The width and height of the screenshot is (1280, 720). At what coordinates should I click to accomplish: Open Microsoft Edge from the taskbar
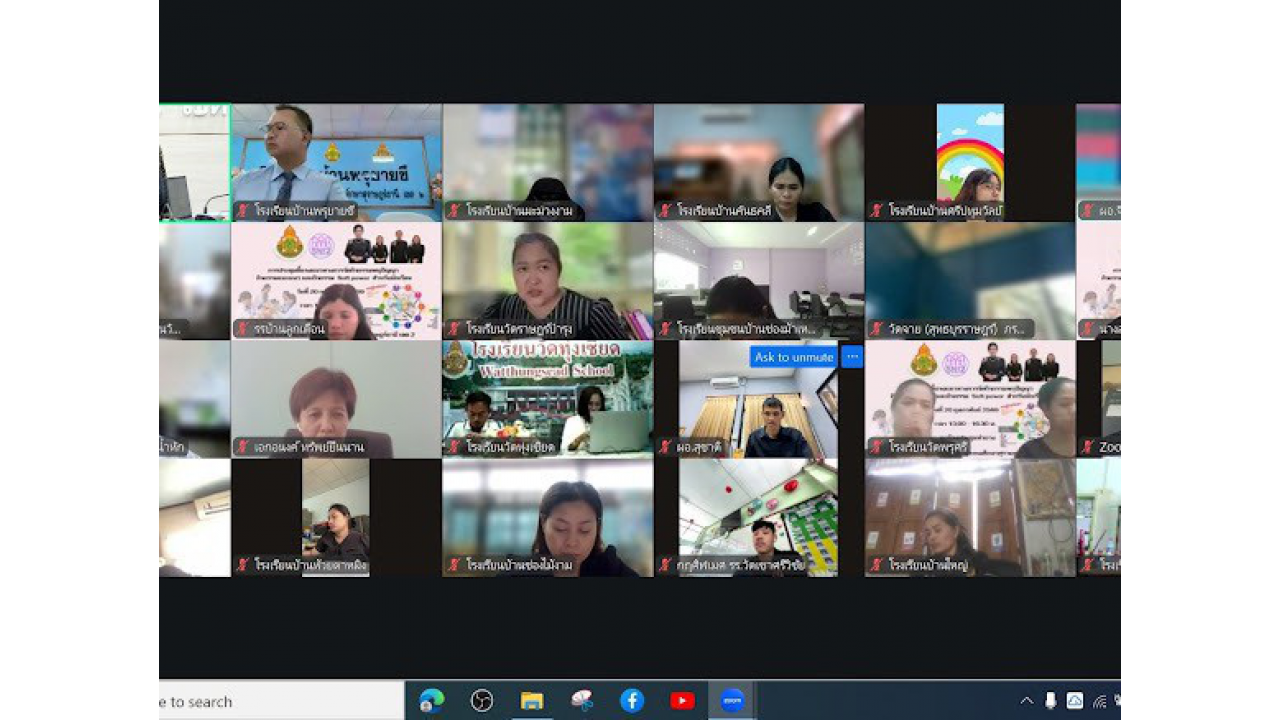pos(431,701)
